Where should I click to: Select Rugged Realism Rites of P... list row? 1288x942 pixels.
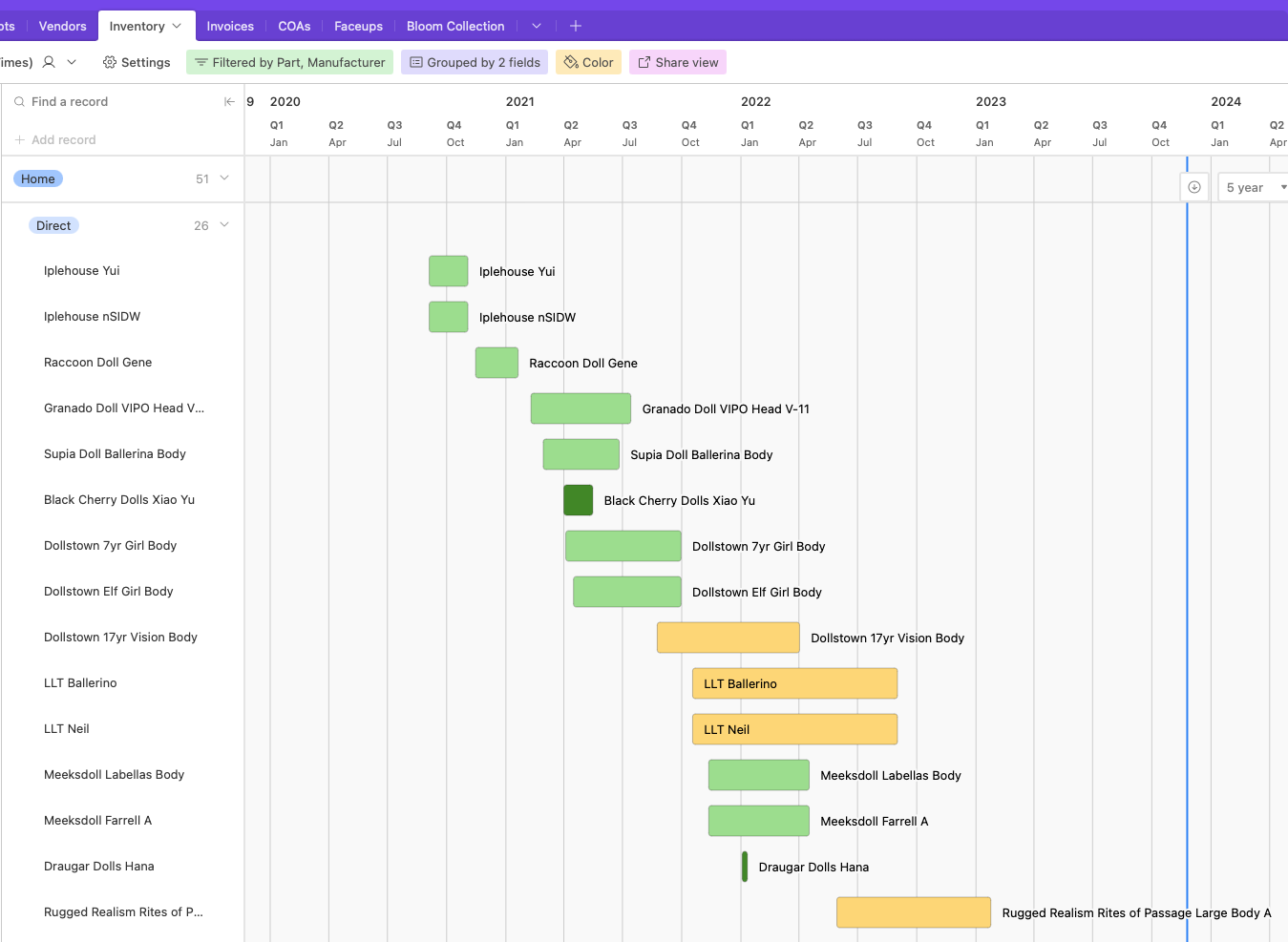pos(122,912)
